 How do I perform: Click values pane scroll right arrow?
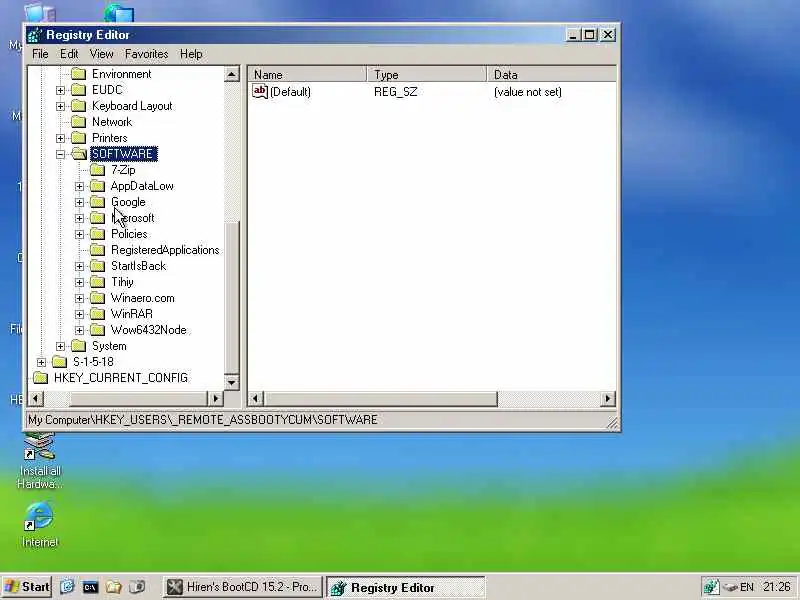coord(607,398)
